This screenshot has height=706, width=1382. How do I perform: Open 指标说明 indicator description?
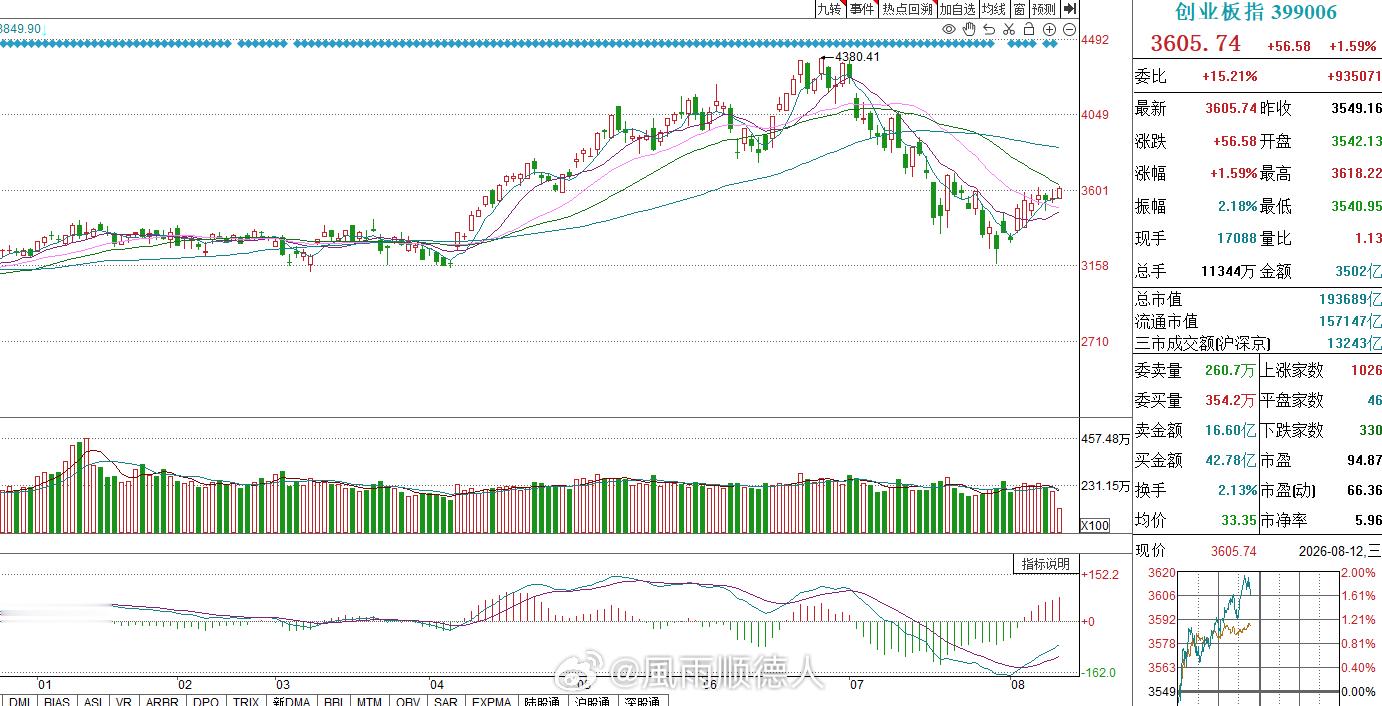pos(1046,564)
